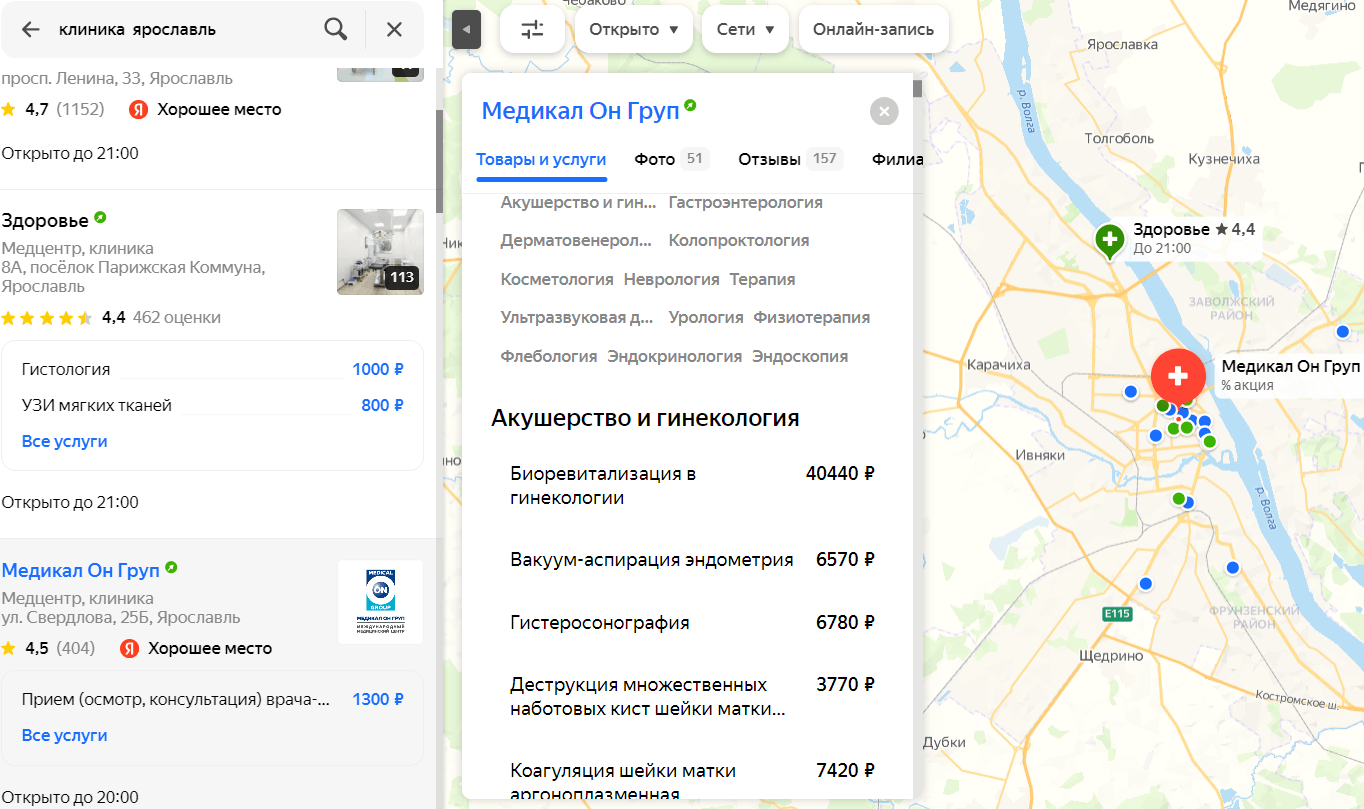Viewport: 1364px width, 809px height.
Task: Open Все услуги for Медикал Он Груп listing
Action: click(x=64, y=736)
